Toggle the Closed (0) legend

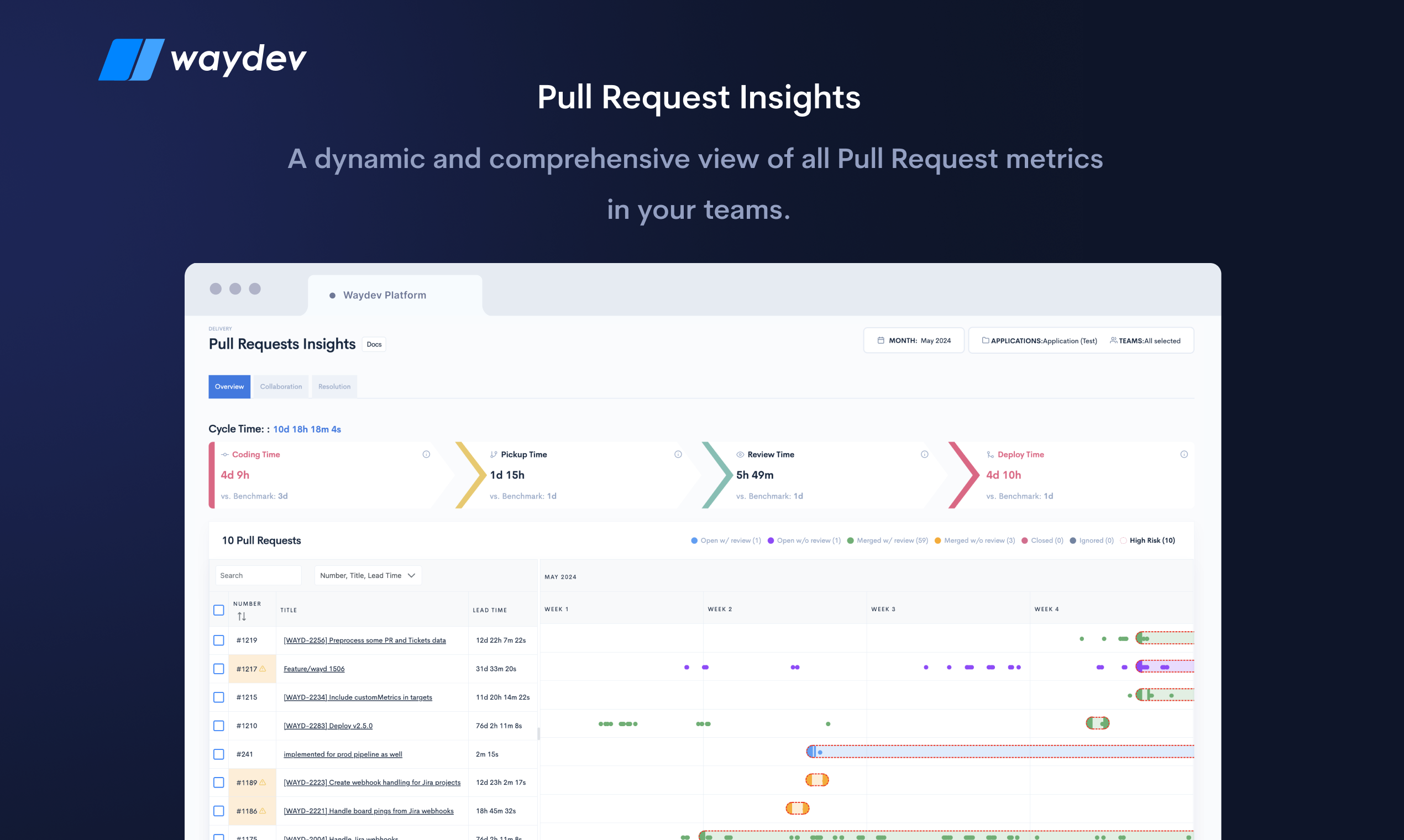pos(1042,540)
